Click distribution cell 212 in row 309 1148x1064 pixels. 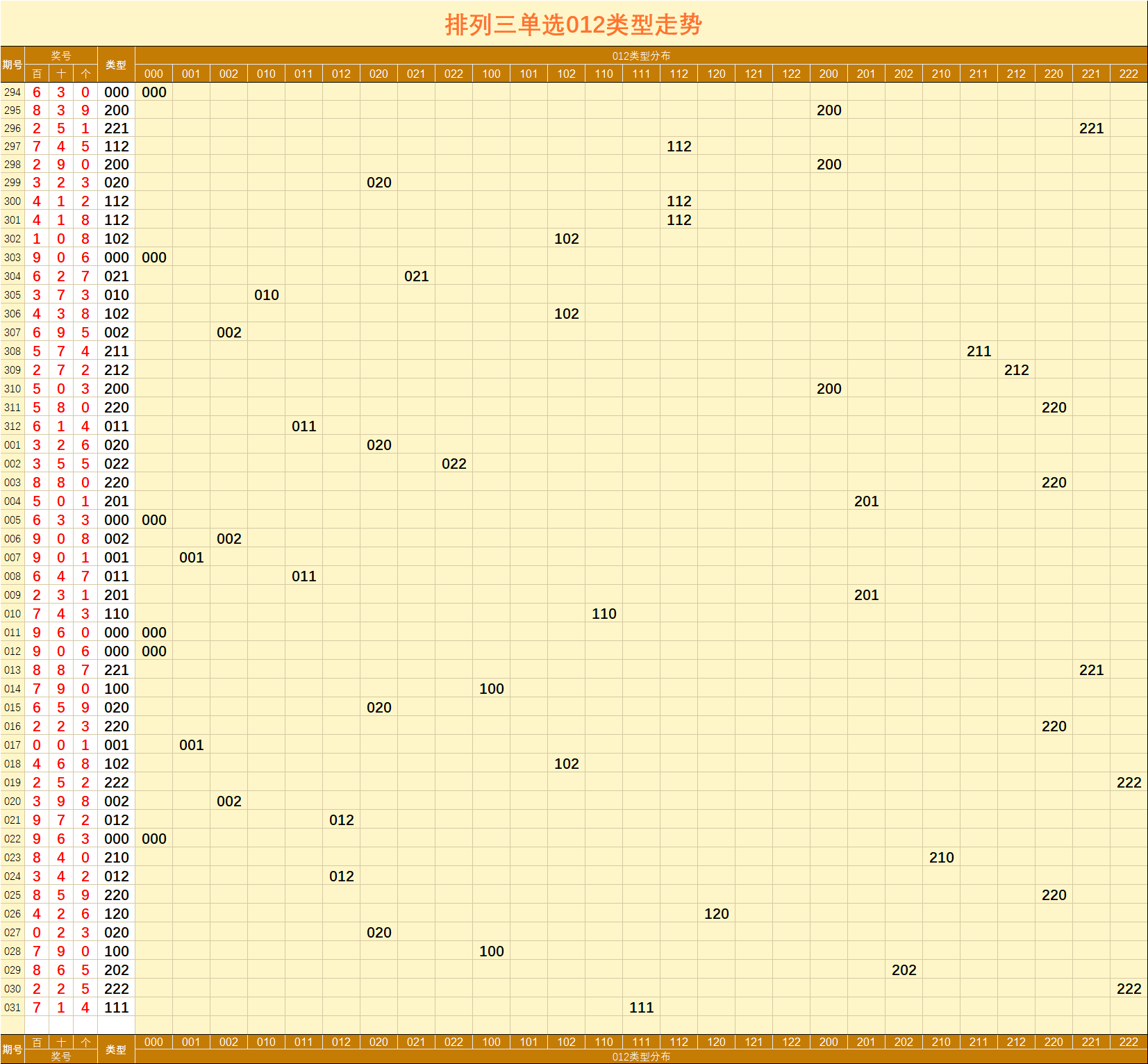click(x=1016, y=370)
